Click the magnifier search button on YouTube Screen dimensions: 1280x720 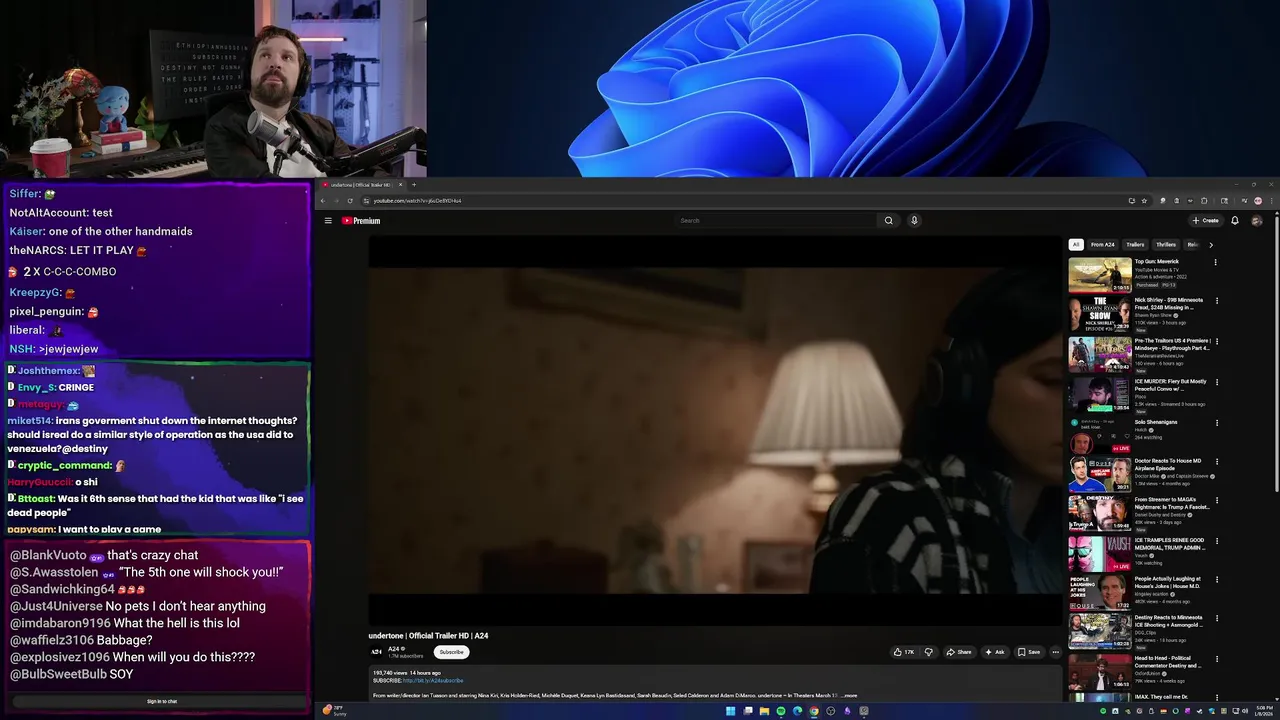(x=888, y=221)
